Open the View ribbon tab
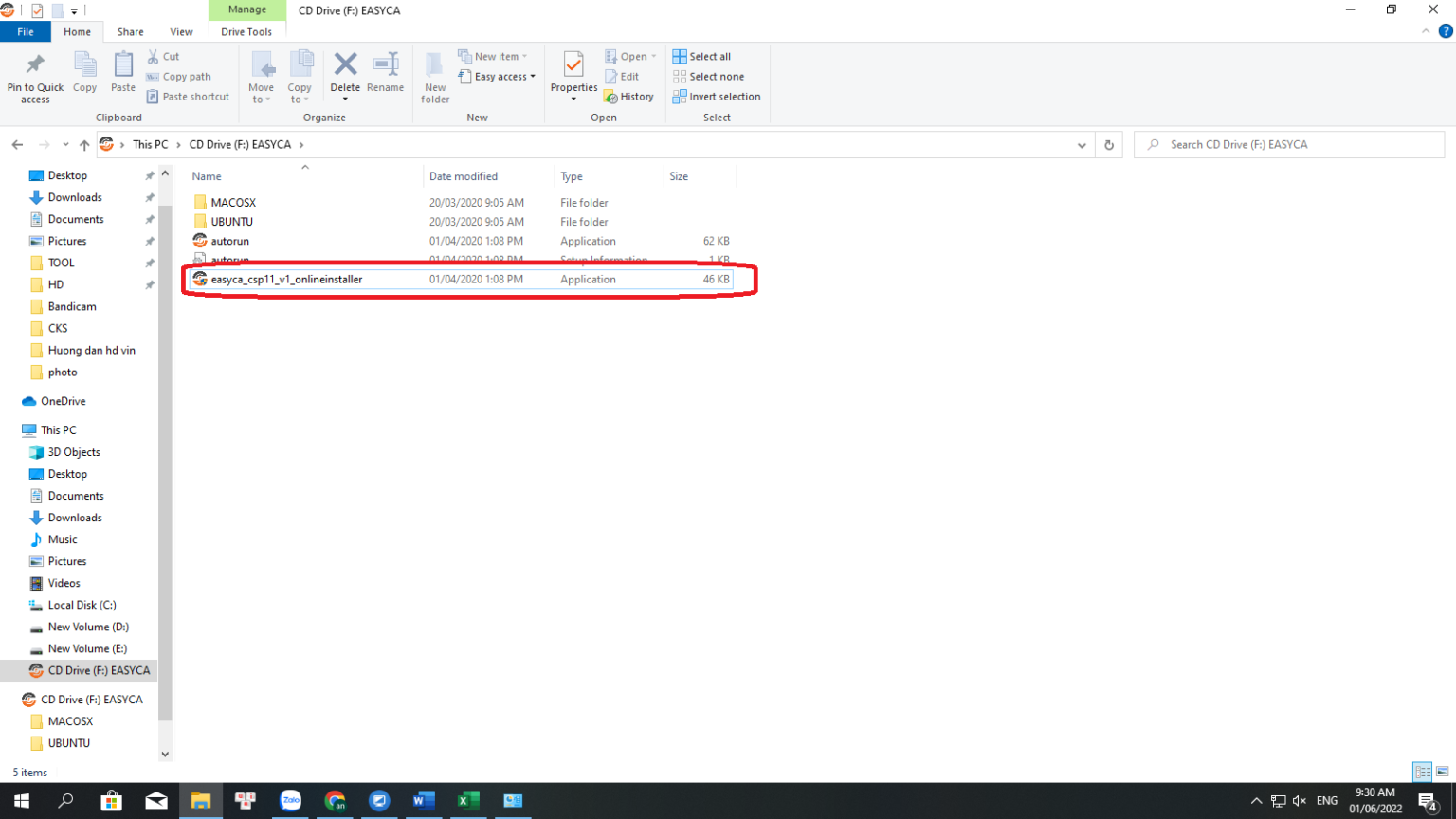 [181, 32]
